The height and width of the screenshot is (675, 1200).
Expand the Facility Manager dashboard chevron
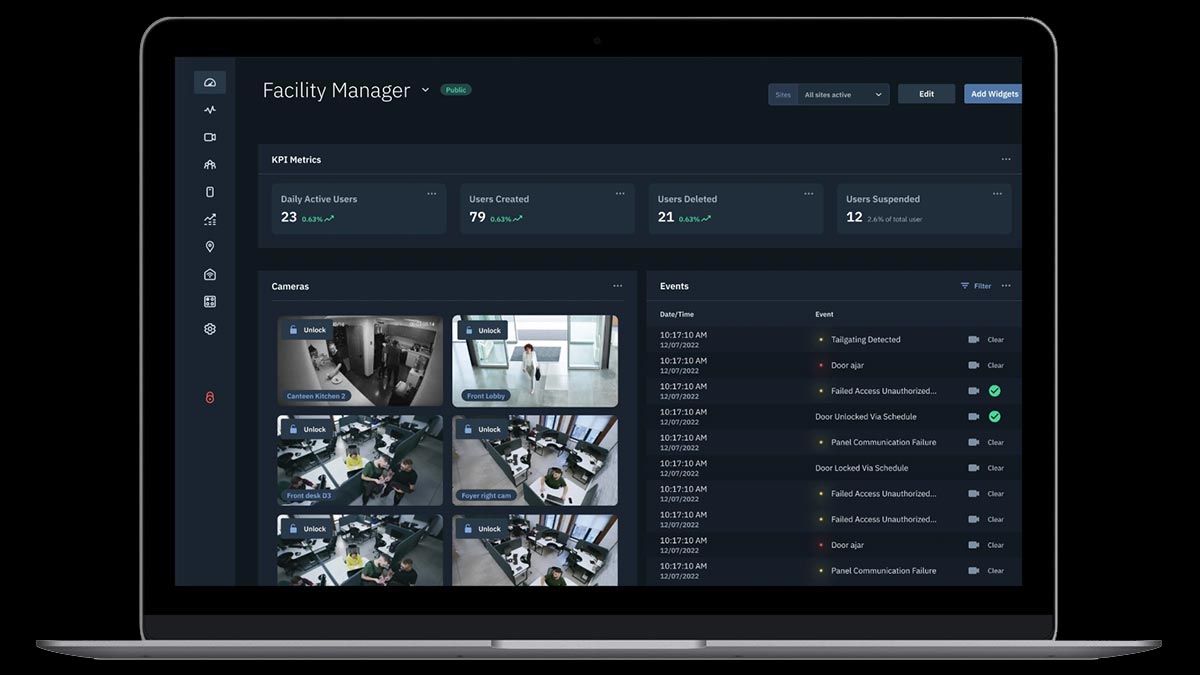pos(425,90)
